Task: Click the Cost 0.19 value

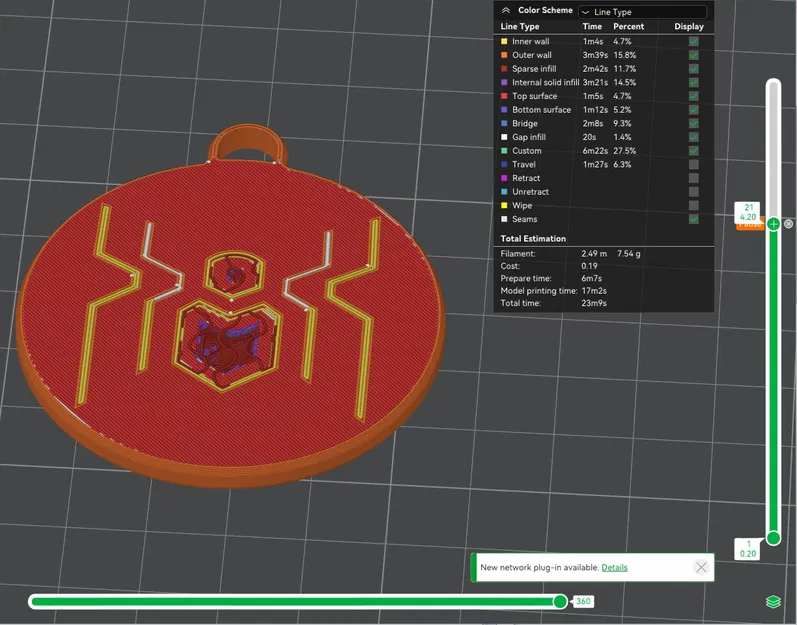Action: point(589,266)
